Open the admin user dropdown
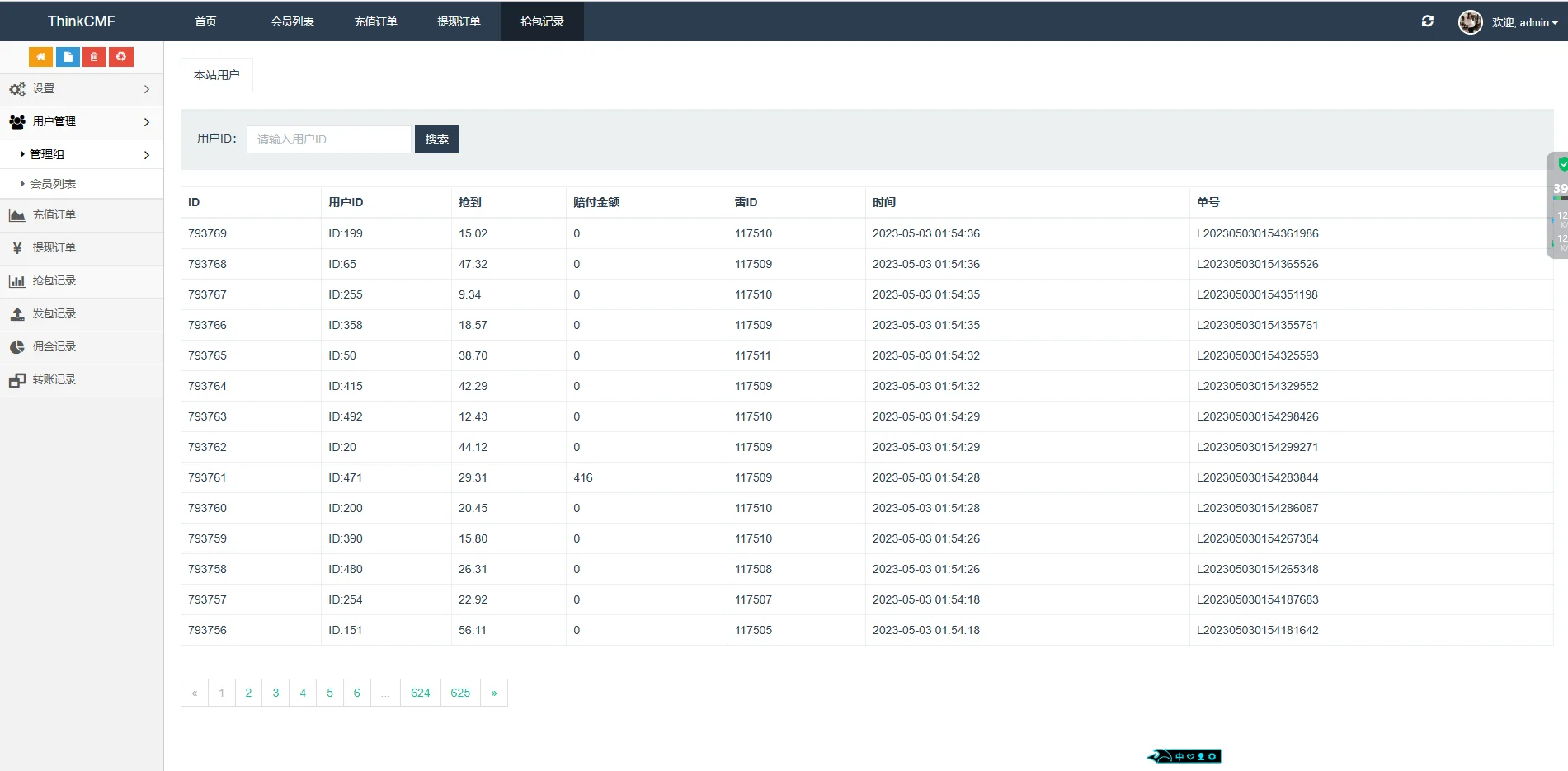The height and width of the screenshot is (771, 1568). pyautogui.click(x=1525, y=22)
